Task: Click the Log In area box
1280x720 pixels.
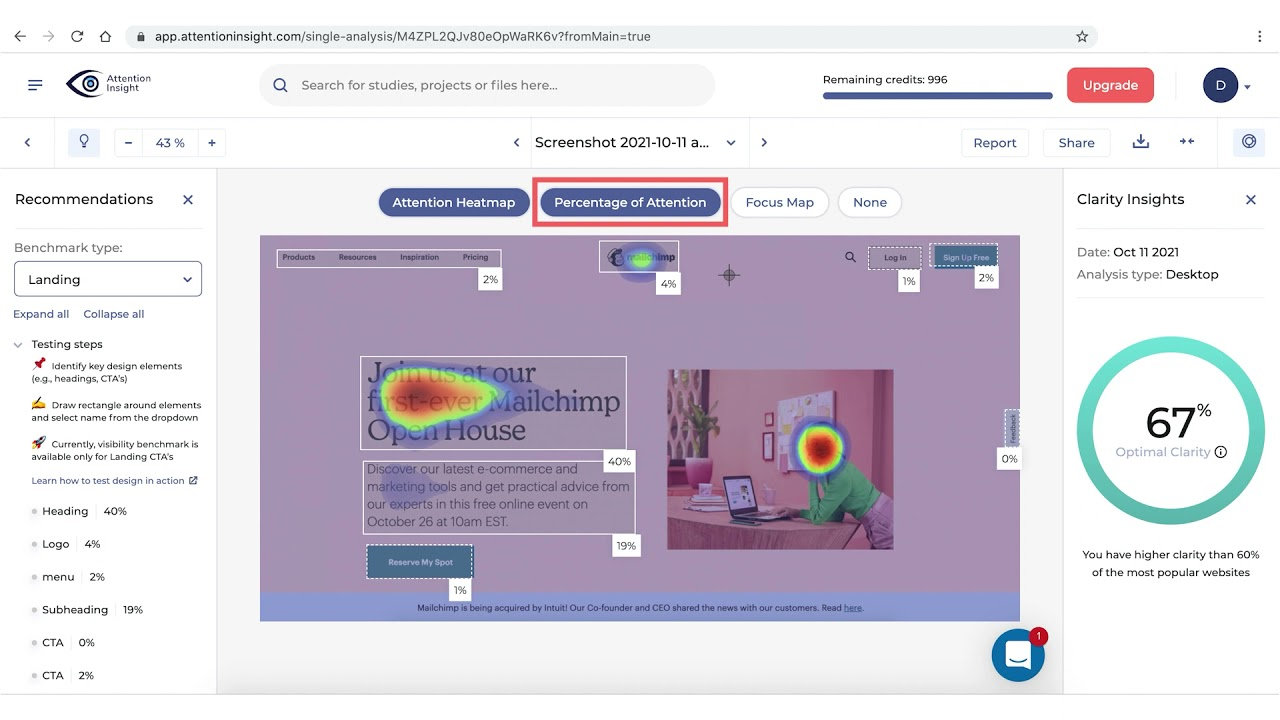Action: pyautogui.click(x=894, y=257)
